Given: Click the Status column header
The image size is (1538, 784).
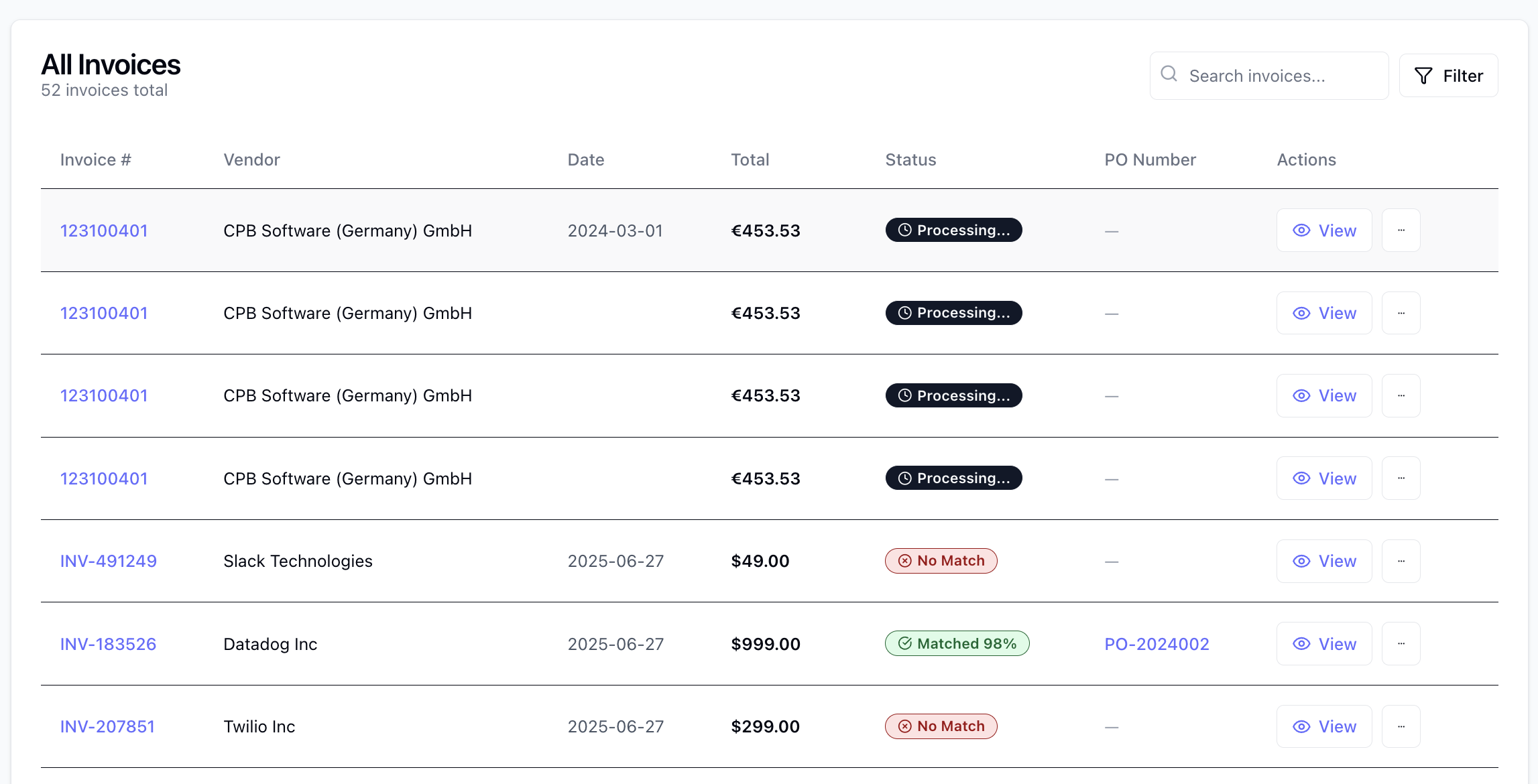Looking at the screenshot, I should [x=910, y=159].
